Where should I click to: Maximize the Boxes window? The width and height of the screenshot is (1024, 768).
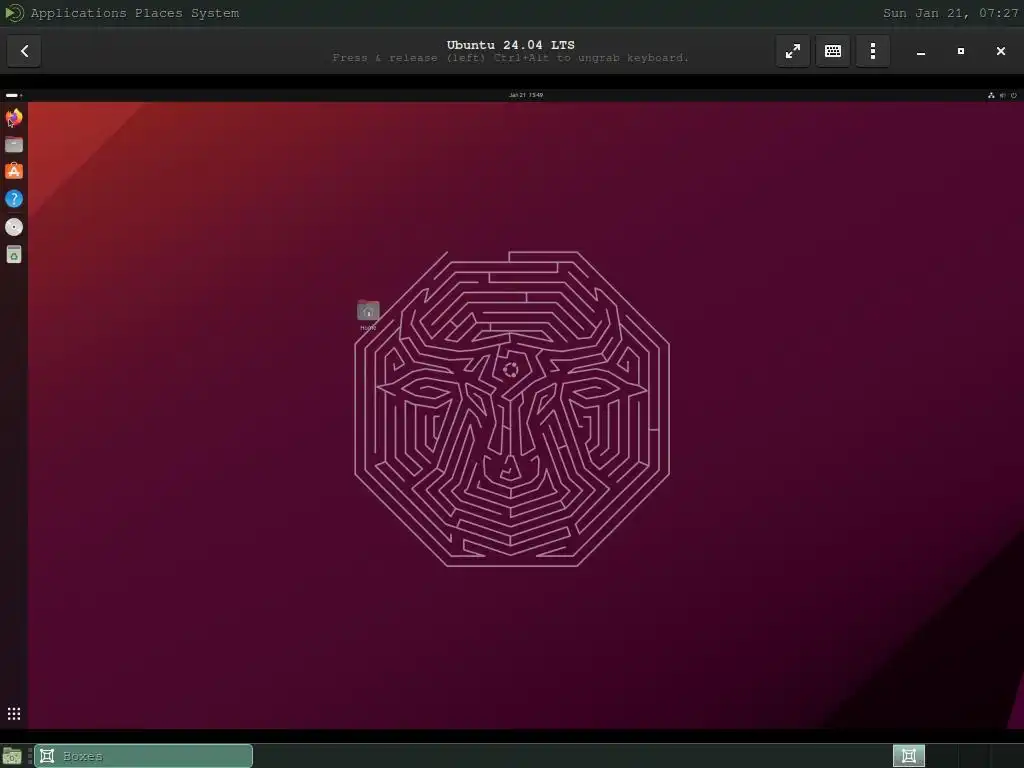click(x=961, y=51)
